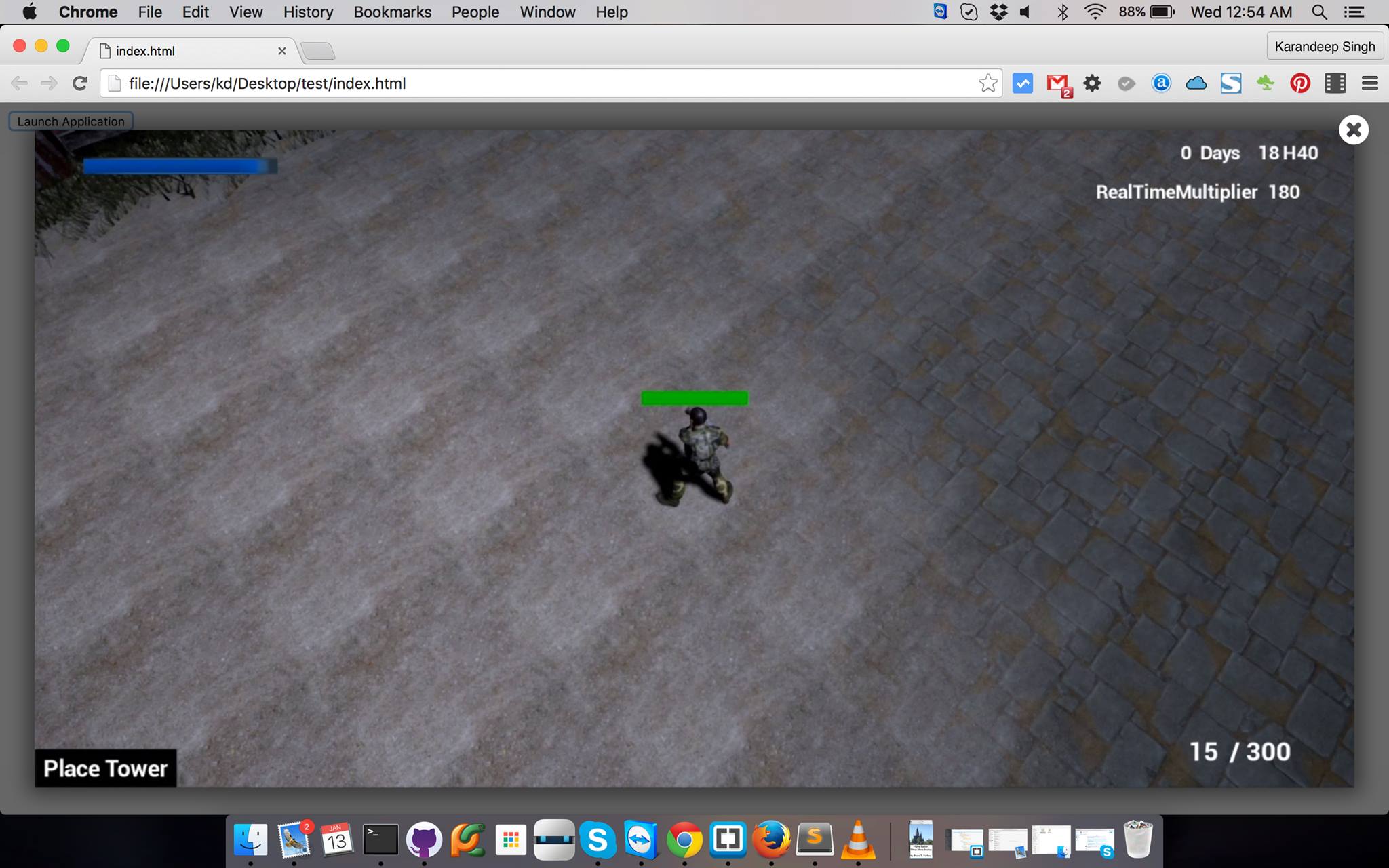Viewport: 1389px width, 868px height.
Task: Open the Karandeep Singh profile button
Action: click(x=1324, y=46)
